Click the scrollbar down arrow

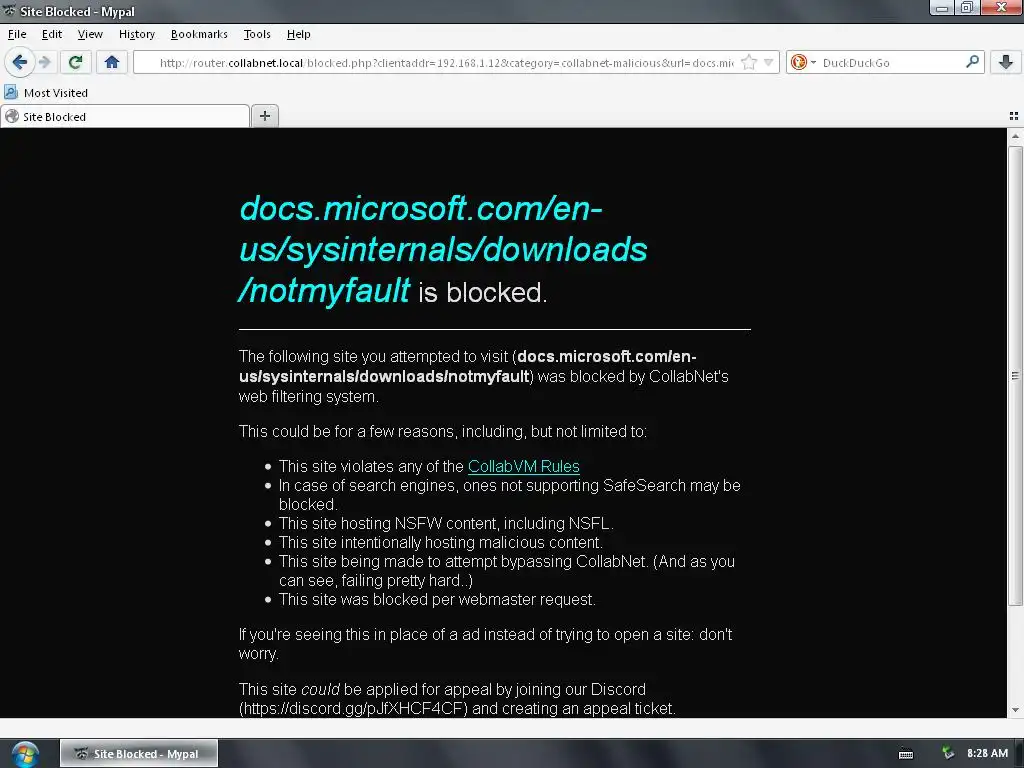(x=1015, y=710)
